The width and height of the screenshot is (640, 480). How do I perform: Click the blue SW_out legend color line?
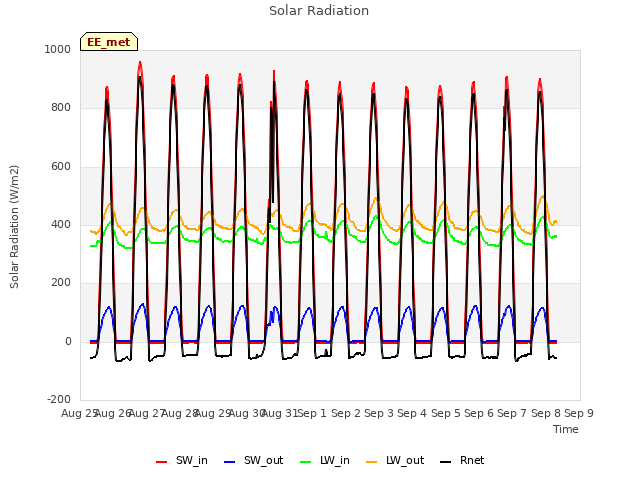coord(230,462)
